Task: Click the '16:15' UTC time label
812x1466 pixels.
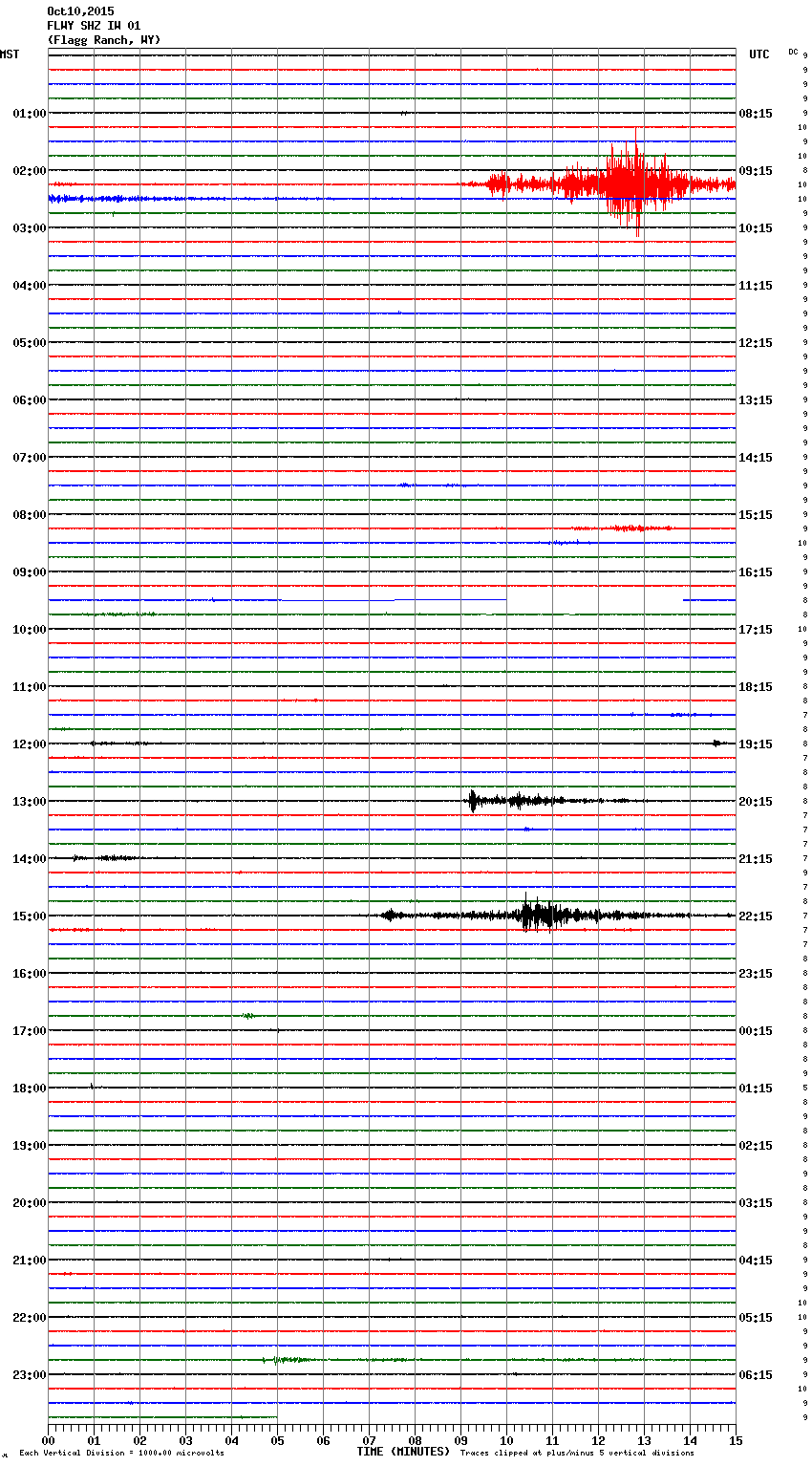Action: (756, 571)
